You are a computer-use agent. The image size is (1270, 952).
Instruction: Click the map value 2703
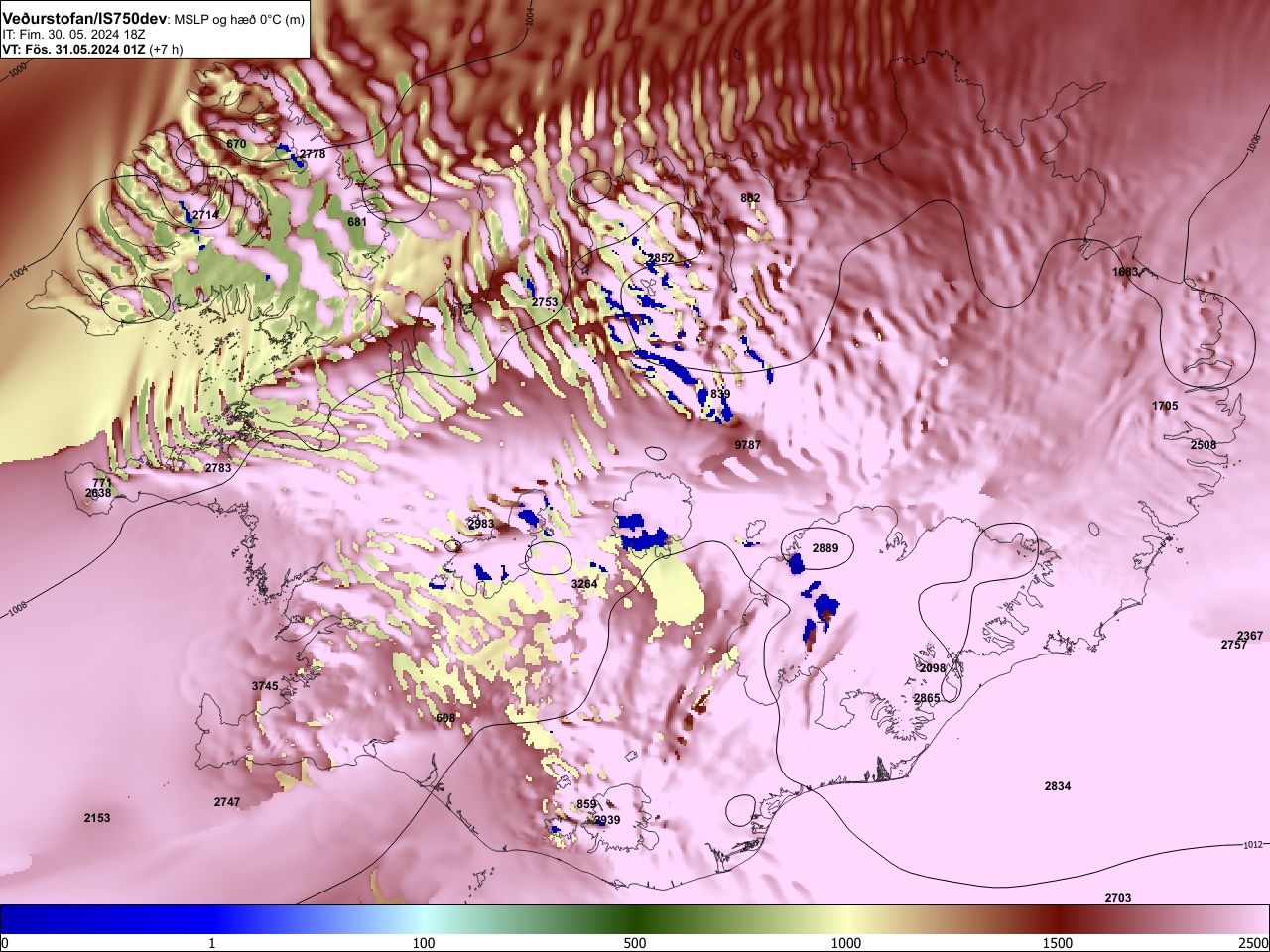point(1117,898)
